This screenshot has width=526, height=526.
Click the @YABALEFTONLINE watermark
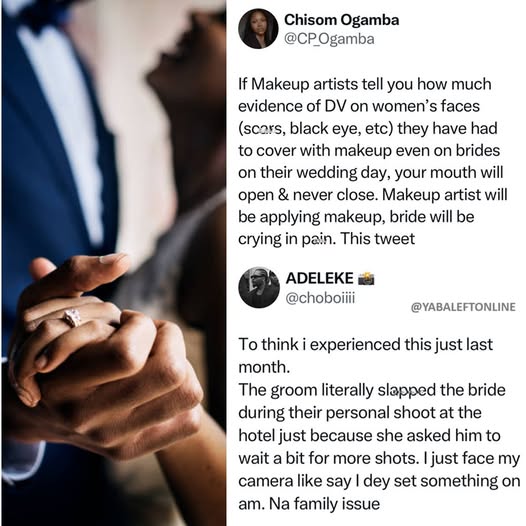pos(463,307)
